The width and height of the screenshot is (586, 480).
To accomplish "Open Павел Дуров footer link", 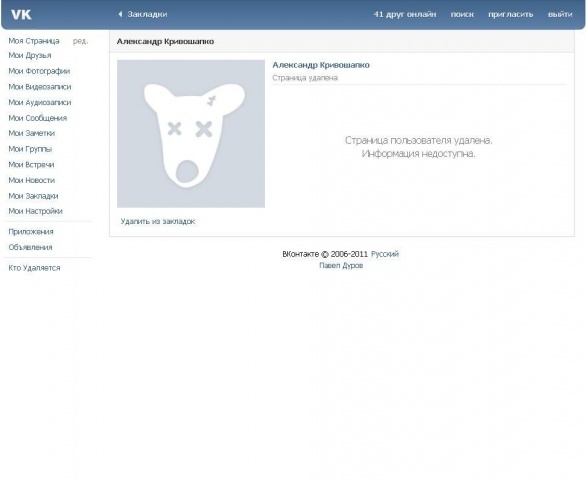I will click(341, 265).
